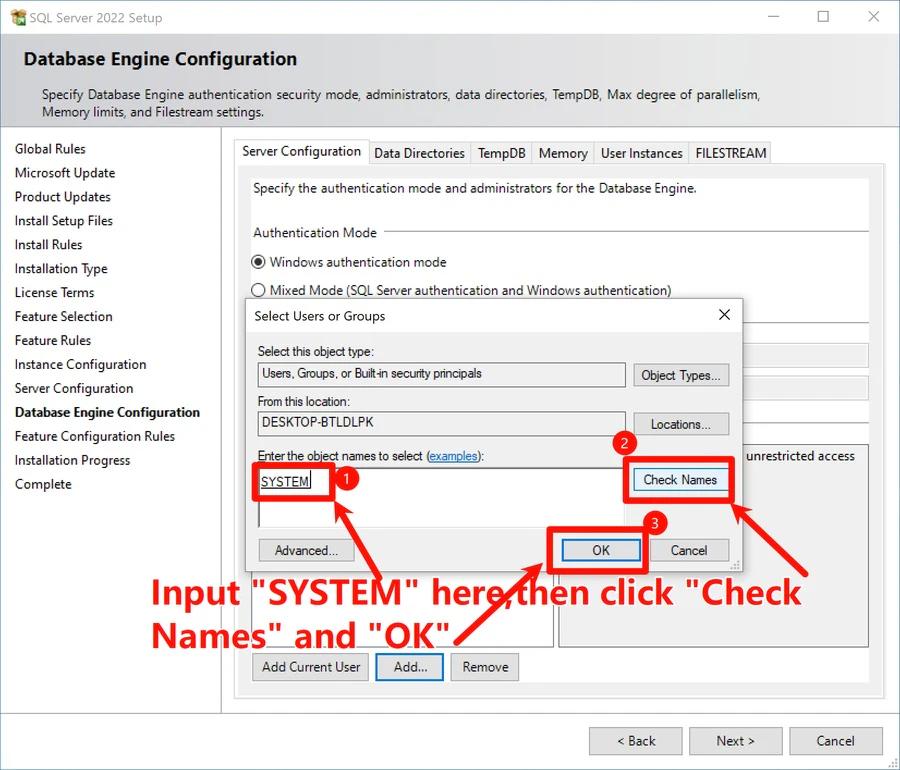Click the Add... button
Screen dimensions: 900x770
(x=410, y=667)
